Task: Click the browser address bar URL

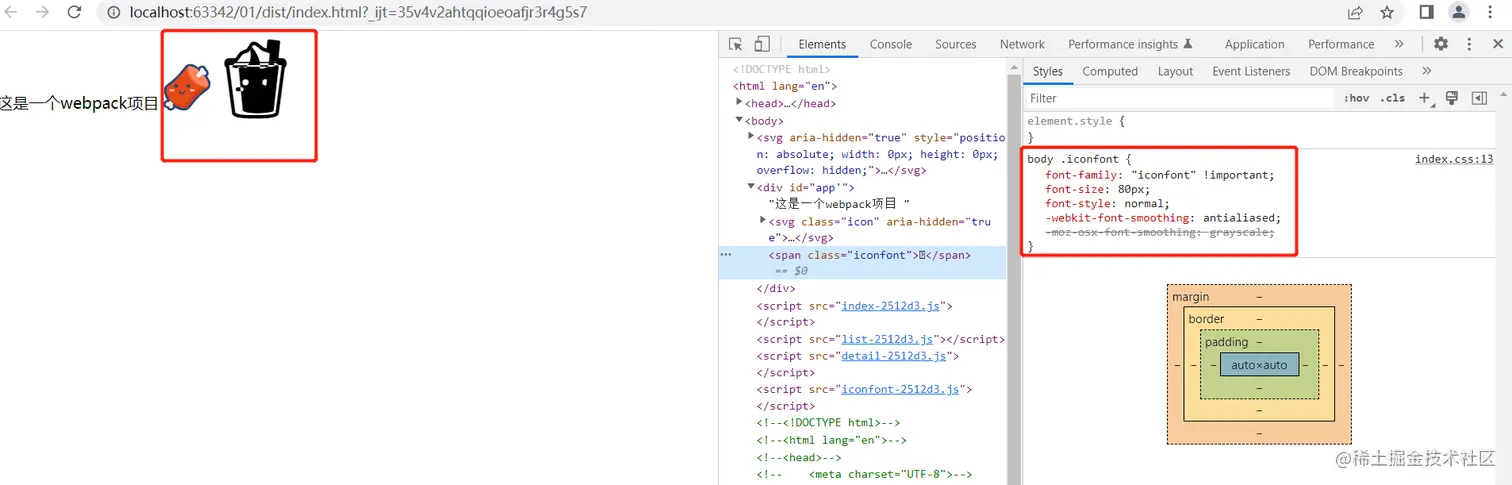Action: 358,13
